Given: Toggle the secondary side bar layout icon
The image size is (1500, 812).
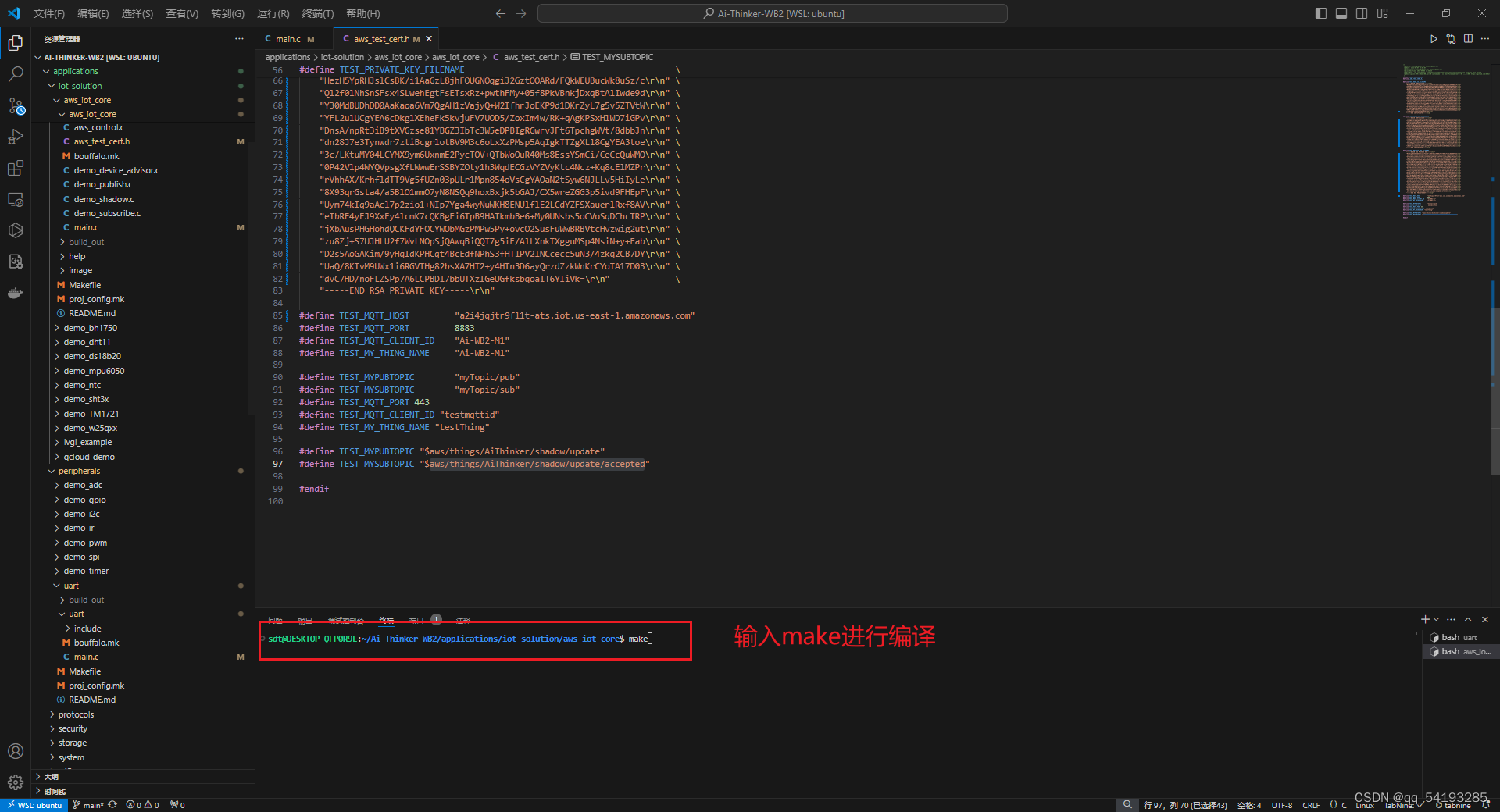Looking at the screenshot, I should click(1362, 13).
